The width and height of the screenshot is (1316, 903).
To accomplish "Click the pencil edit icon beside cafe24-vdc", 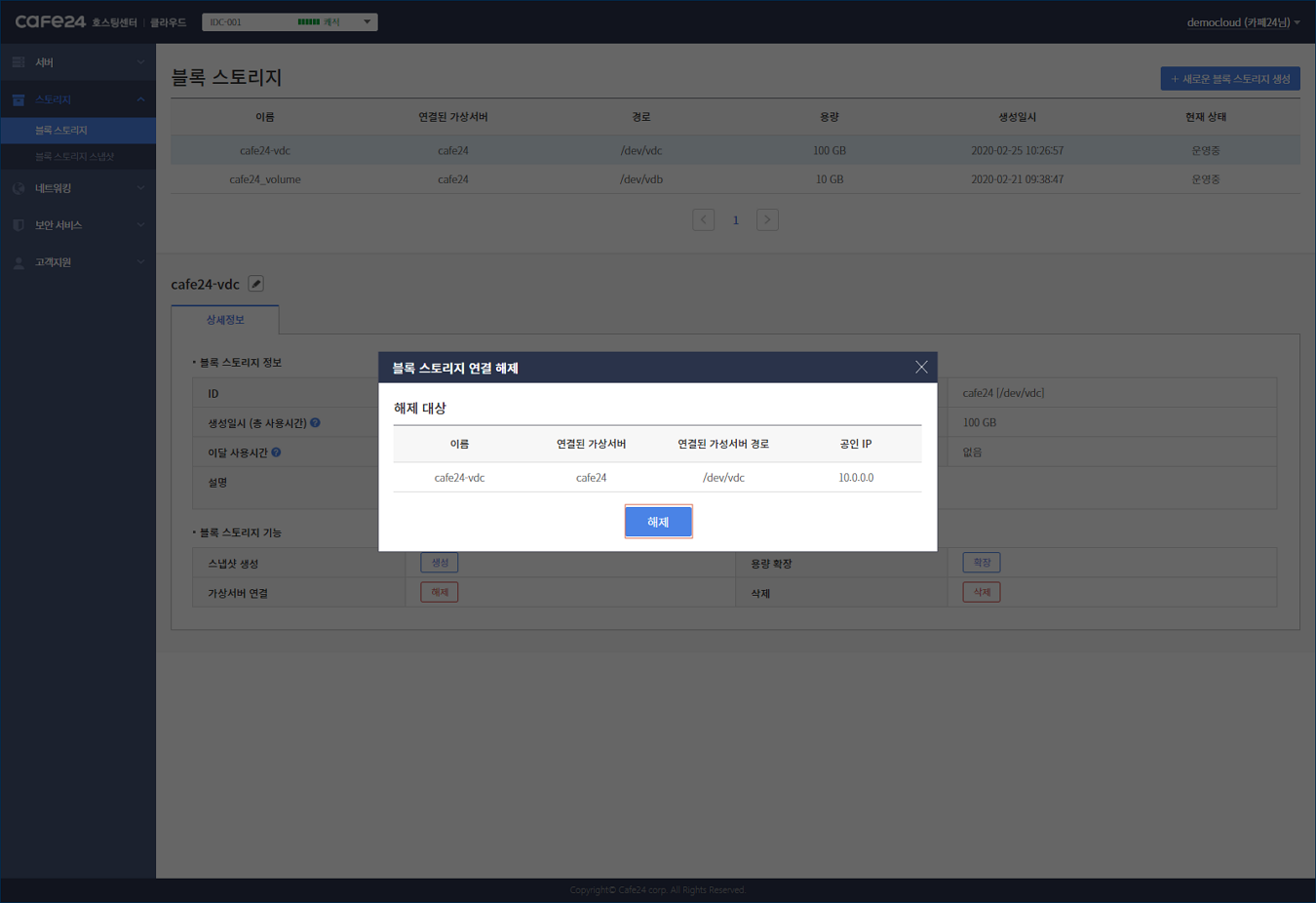I will pos(255,284).
